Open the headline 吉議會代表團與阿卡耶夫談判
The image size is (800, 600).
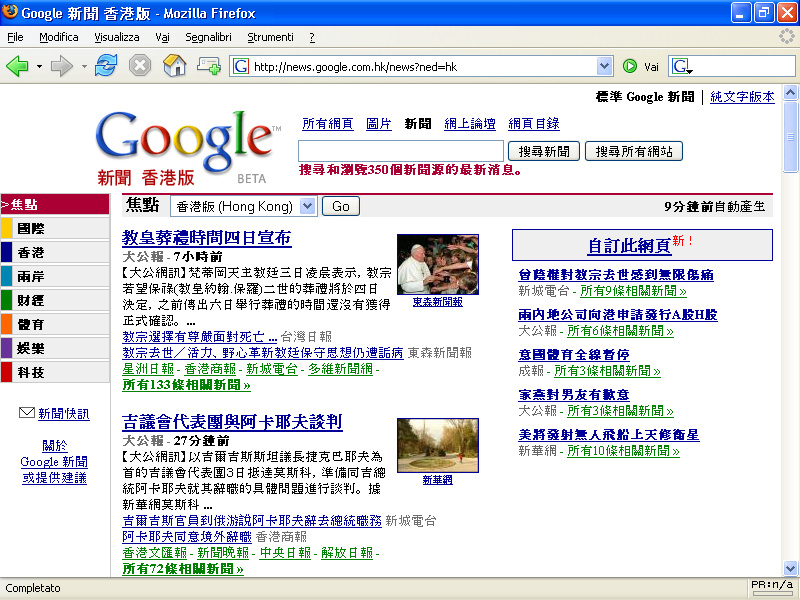[232, 422]
